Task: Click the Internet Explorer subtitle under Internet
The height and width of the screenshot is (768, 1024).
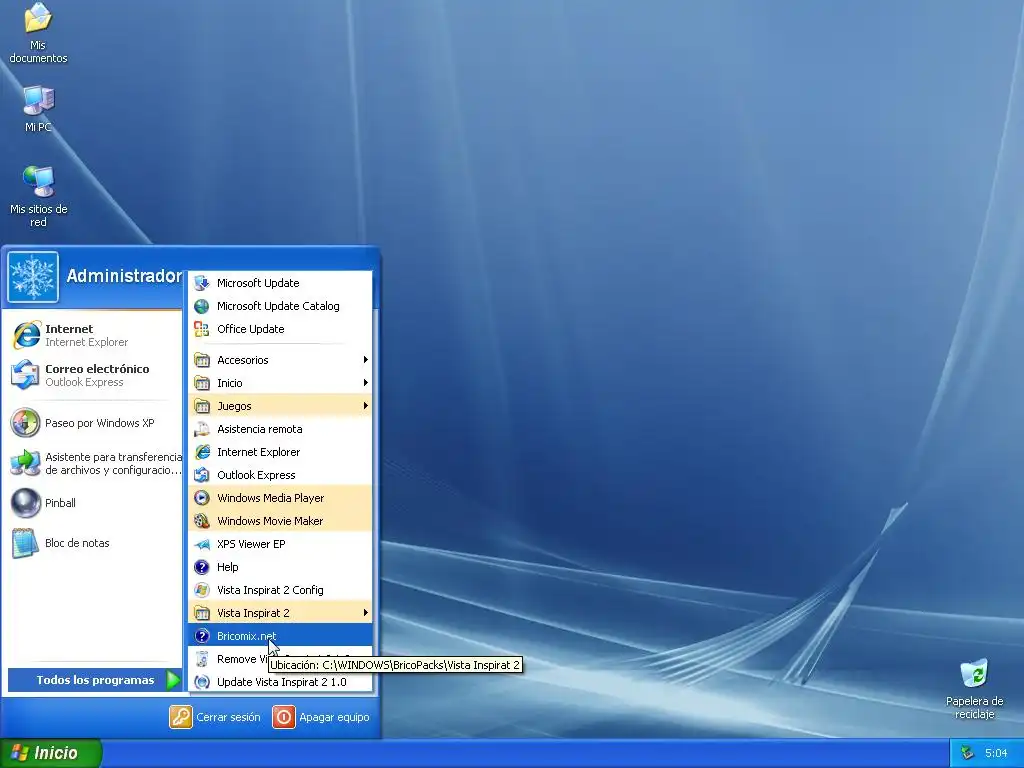Action: (x=86, y=342)
